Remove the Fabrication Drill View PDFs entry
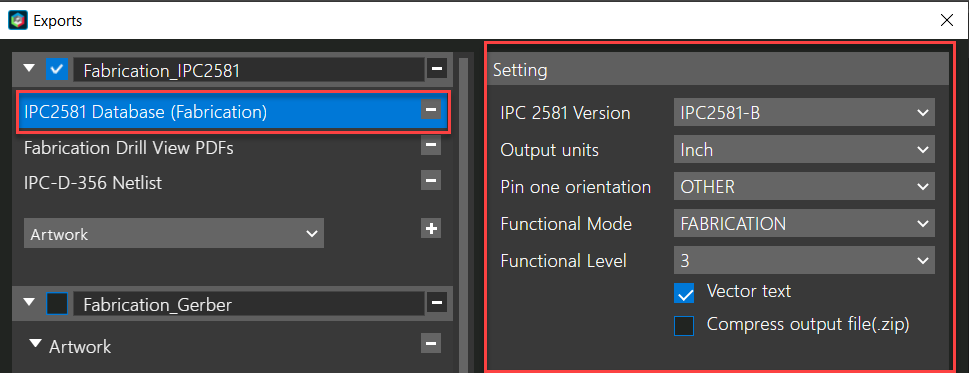969x373 pixels. [x=430, y=146]
